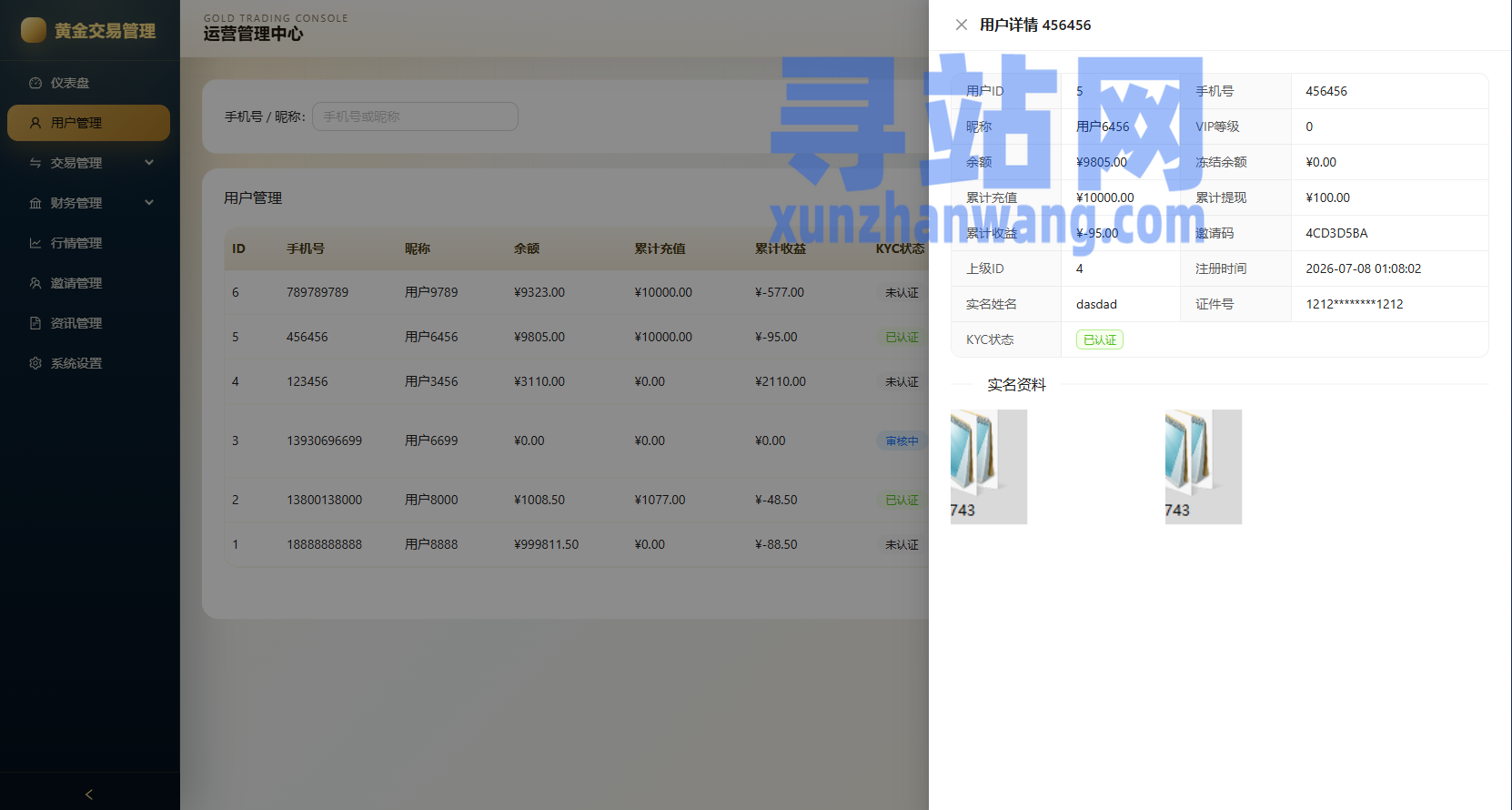This screenshot has height=810, width=1512.
Task: Click the system settings gear icon
Action: pyautogui.click(x=35, y=363)
